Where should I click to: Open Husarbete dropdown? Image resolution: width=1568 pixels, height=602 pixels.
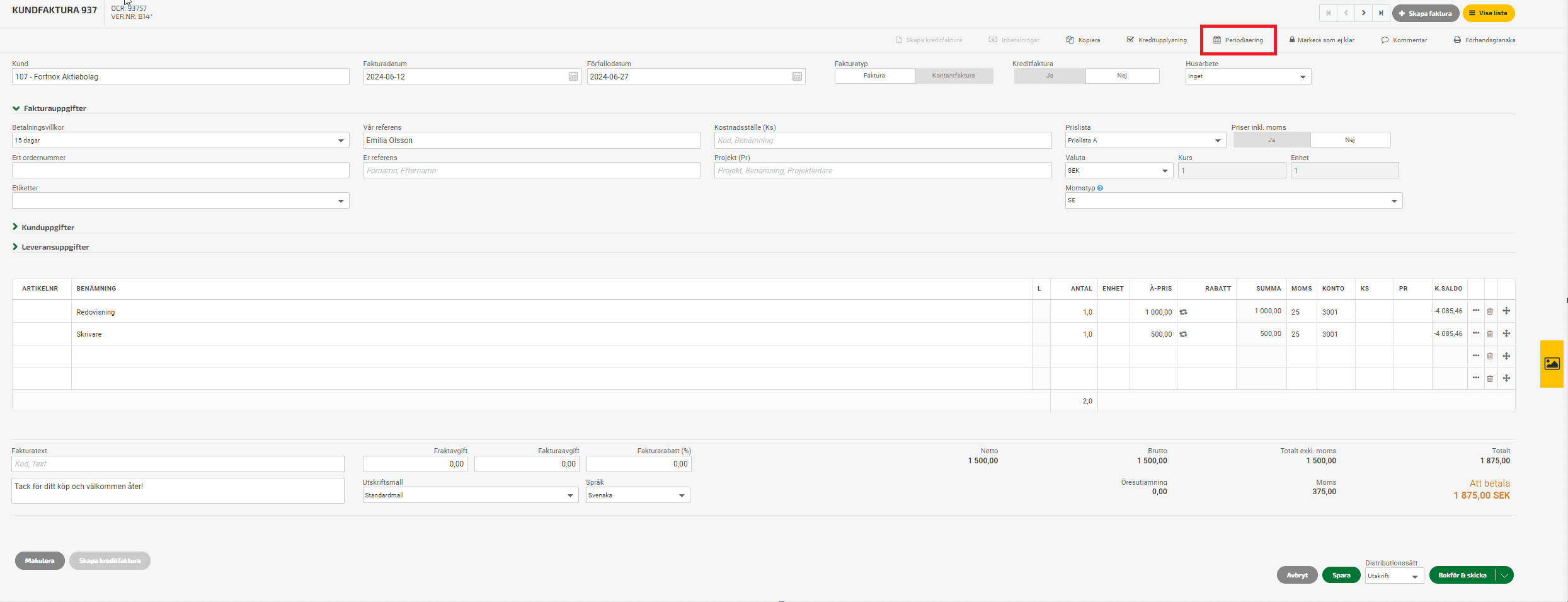click(1248, 76)
